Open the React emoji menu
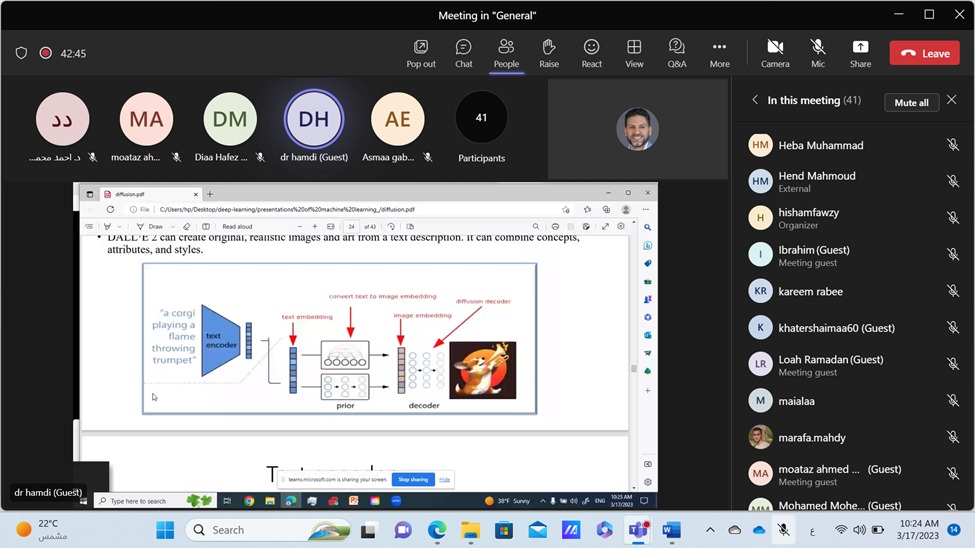 (x=592, y=53)
